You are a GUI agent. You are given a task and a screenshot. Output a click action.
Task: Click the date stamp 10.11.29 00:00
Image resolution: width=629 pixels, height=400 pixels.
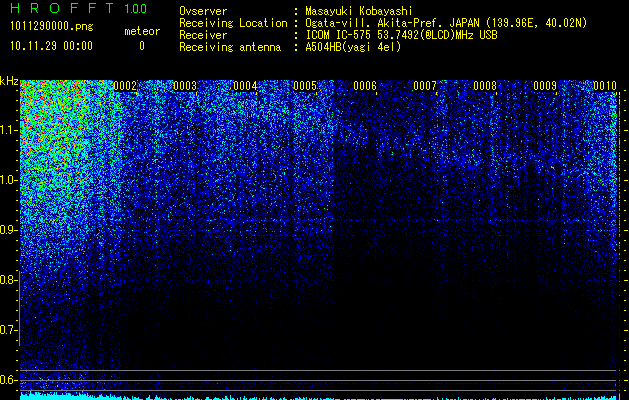point(51,46)
